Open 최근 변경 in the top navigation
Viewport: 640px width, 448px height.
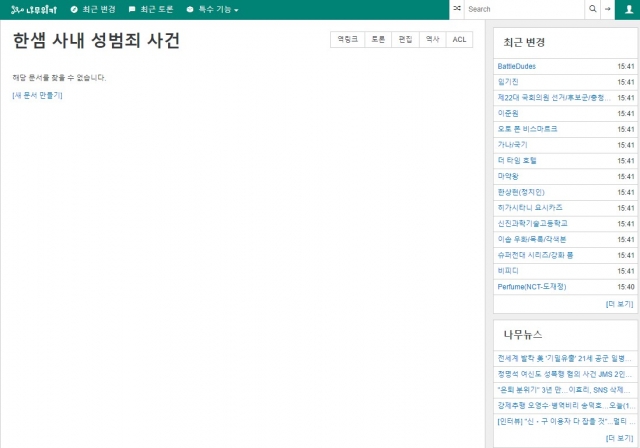[93, 9]
